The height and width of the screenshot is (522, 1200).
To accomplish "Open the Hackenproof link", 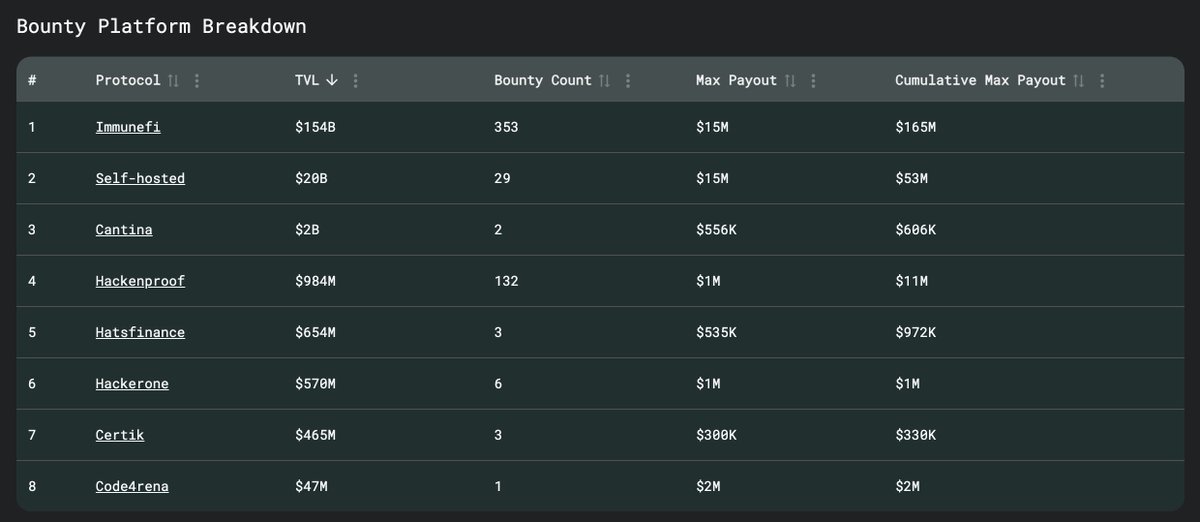I will coord(140,281).
